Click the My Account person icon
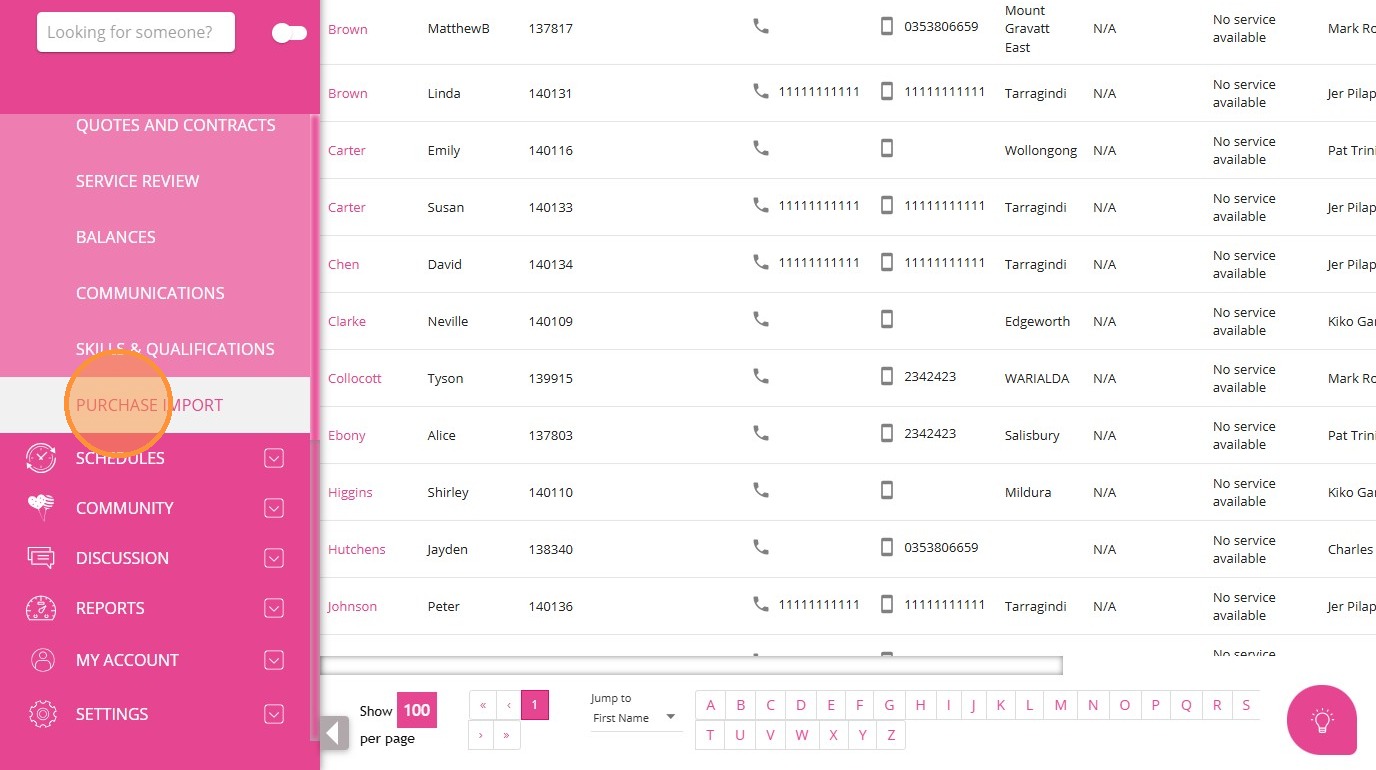The height and width of the screenshot is (770, 1376). (42, 660)
